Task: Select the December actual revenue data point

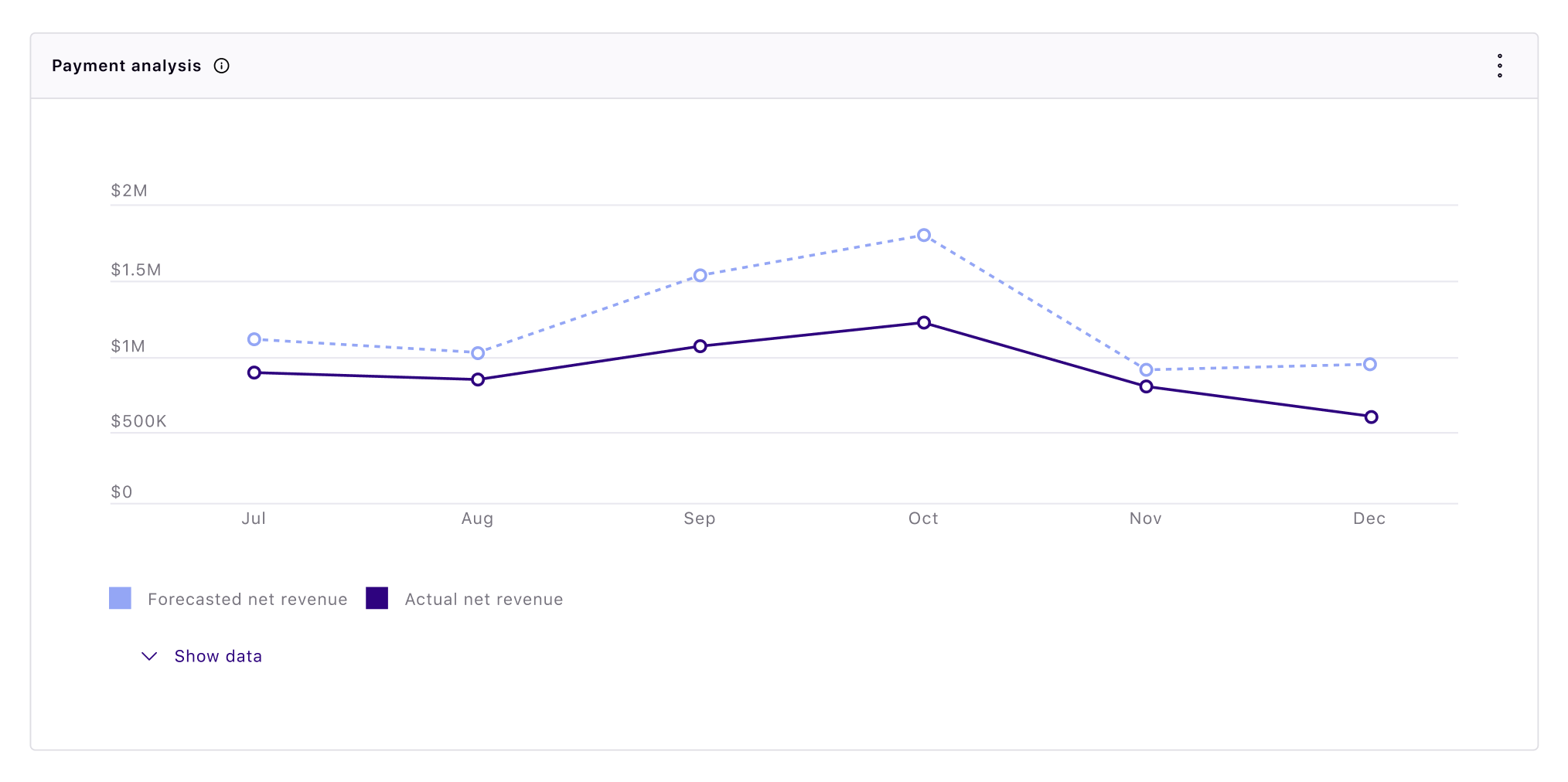Action: pyautogui.click(x=1370, y=416)
